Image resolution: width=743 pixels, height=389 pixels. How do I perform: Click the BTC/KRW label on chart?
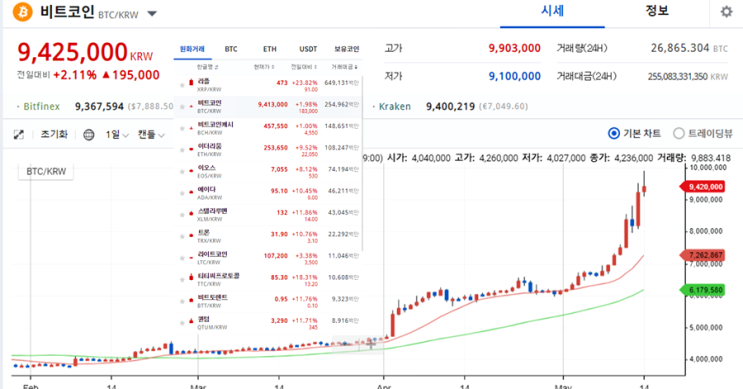(x=46, y=172)
